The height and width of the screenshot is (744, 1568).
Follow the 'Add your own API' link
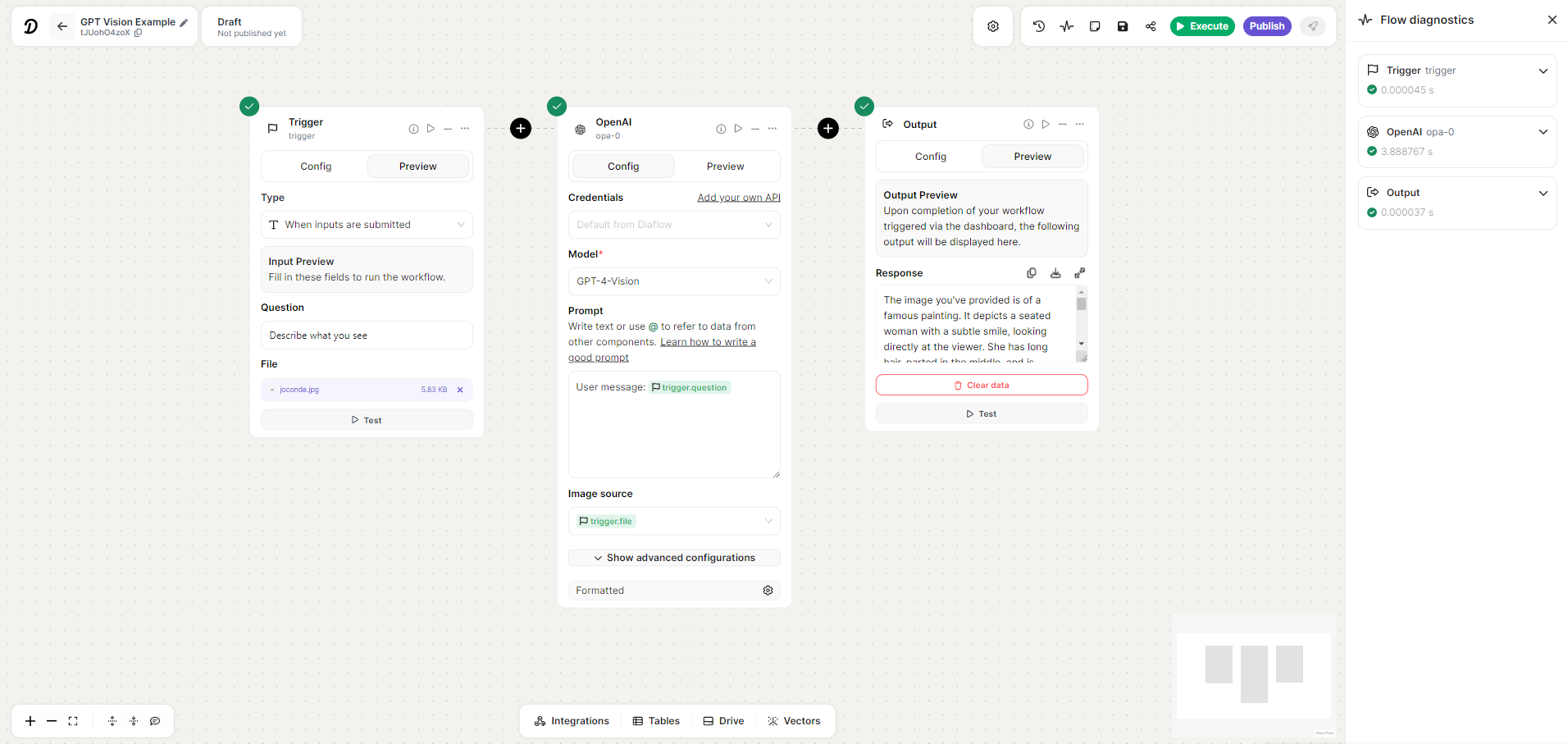point(738,198)
